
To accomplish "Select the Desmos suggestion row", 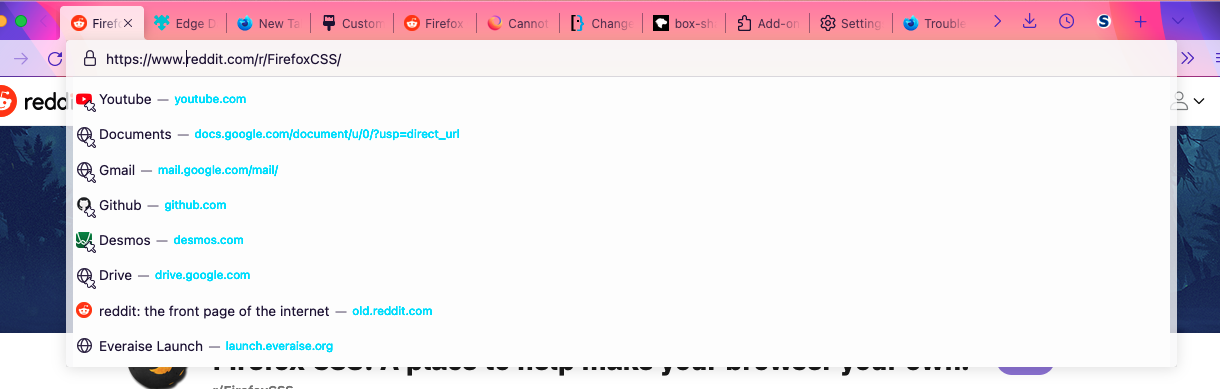I will (x=620, y=240).
